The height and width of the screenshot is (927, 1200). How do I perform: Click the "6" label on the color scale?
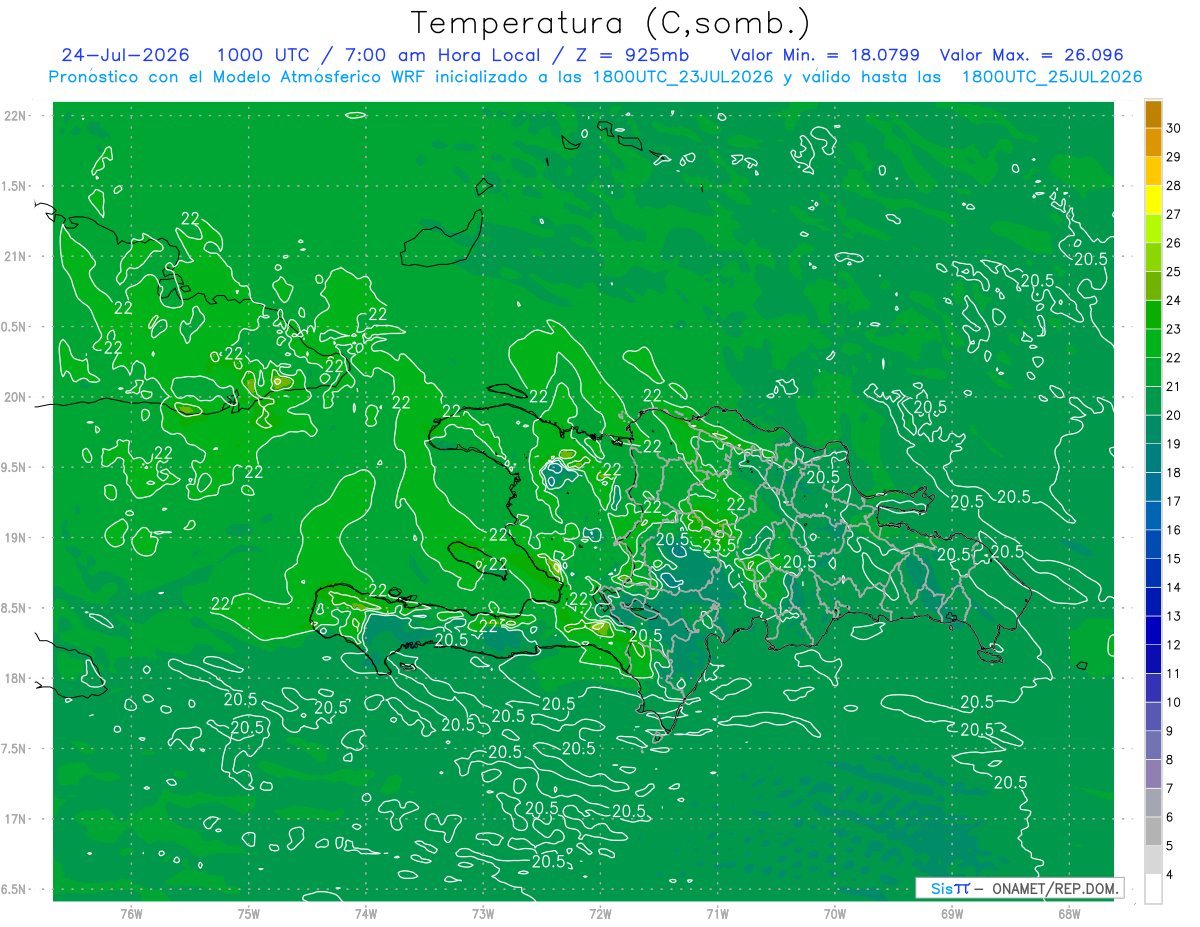coord(1171,817)
